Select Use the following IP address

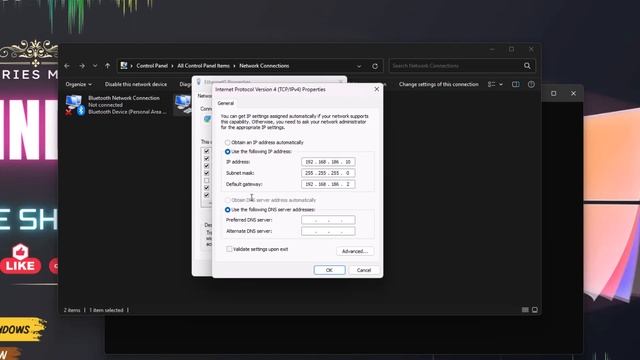227,151
